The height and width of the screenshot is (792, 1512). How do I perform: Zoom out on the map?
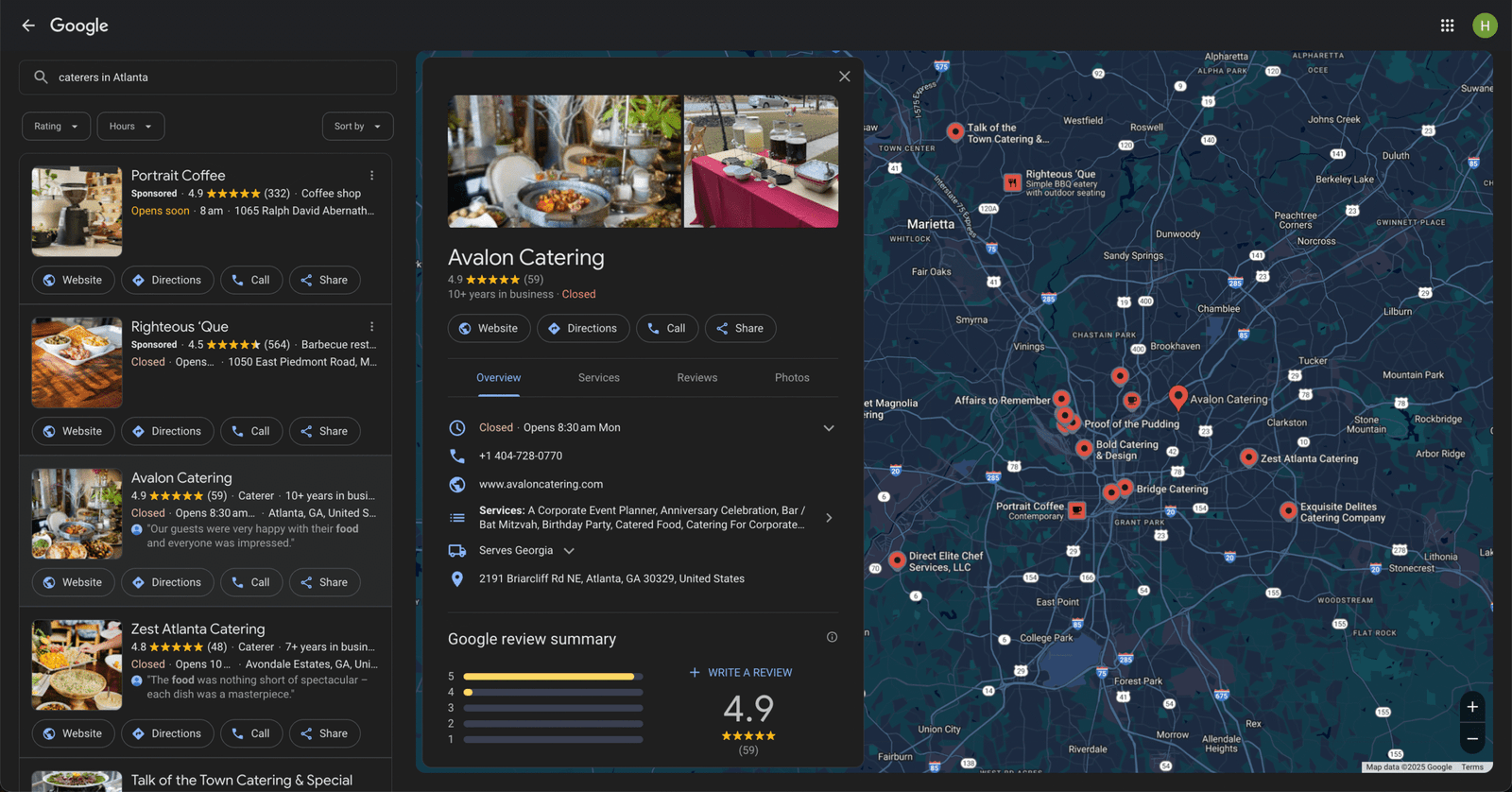(1471, 738)
